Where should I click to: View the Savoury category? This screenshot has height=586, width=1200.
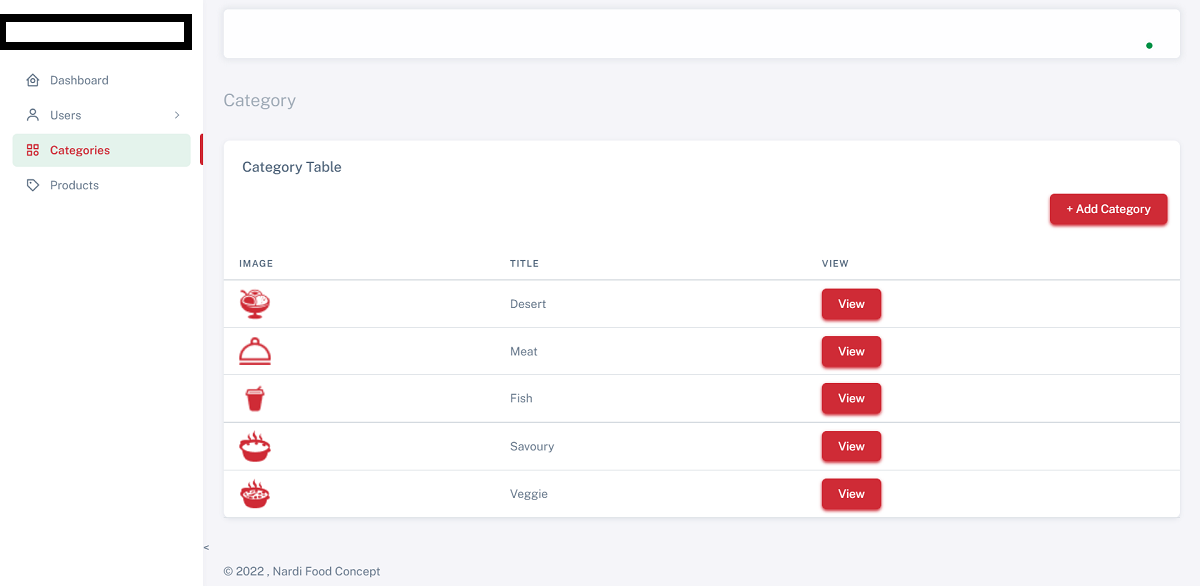click(851, 446)
